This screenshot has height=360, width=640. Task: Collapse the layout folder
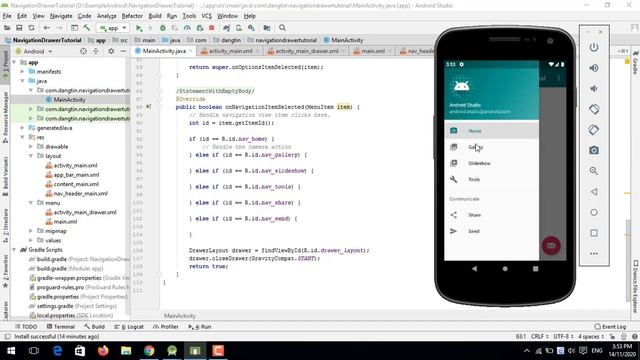point(31,156)
